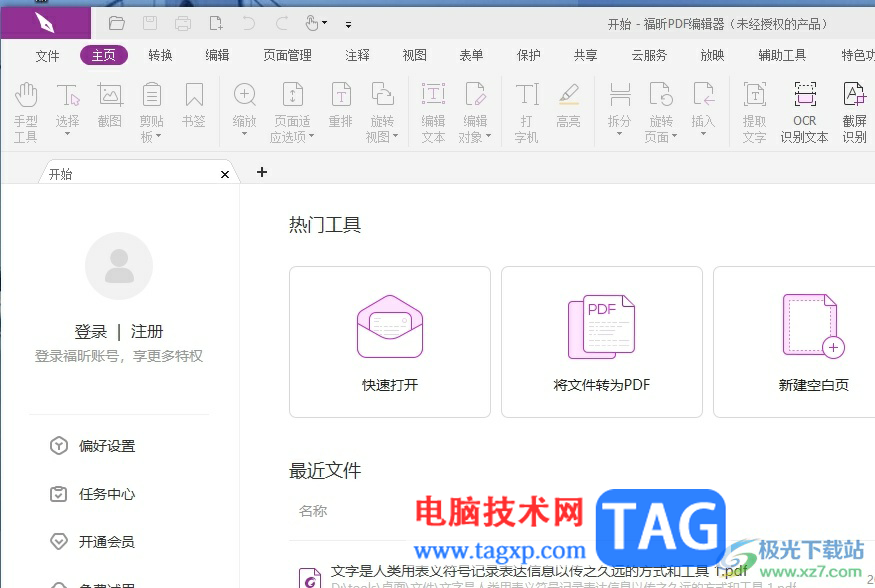Select Edit Object tool (编辑对象)

475,112
